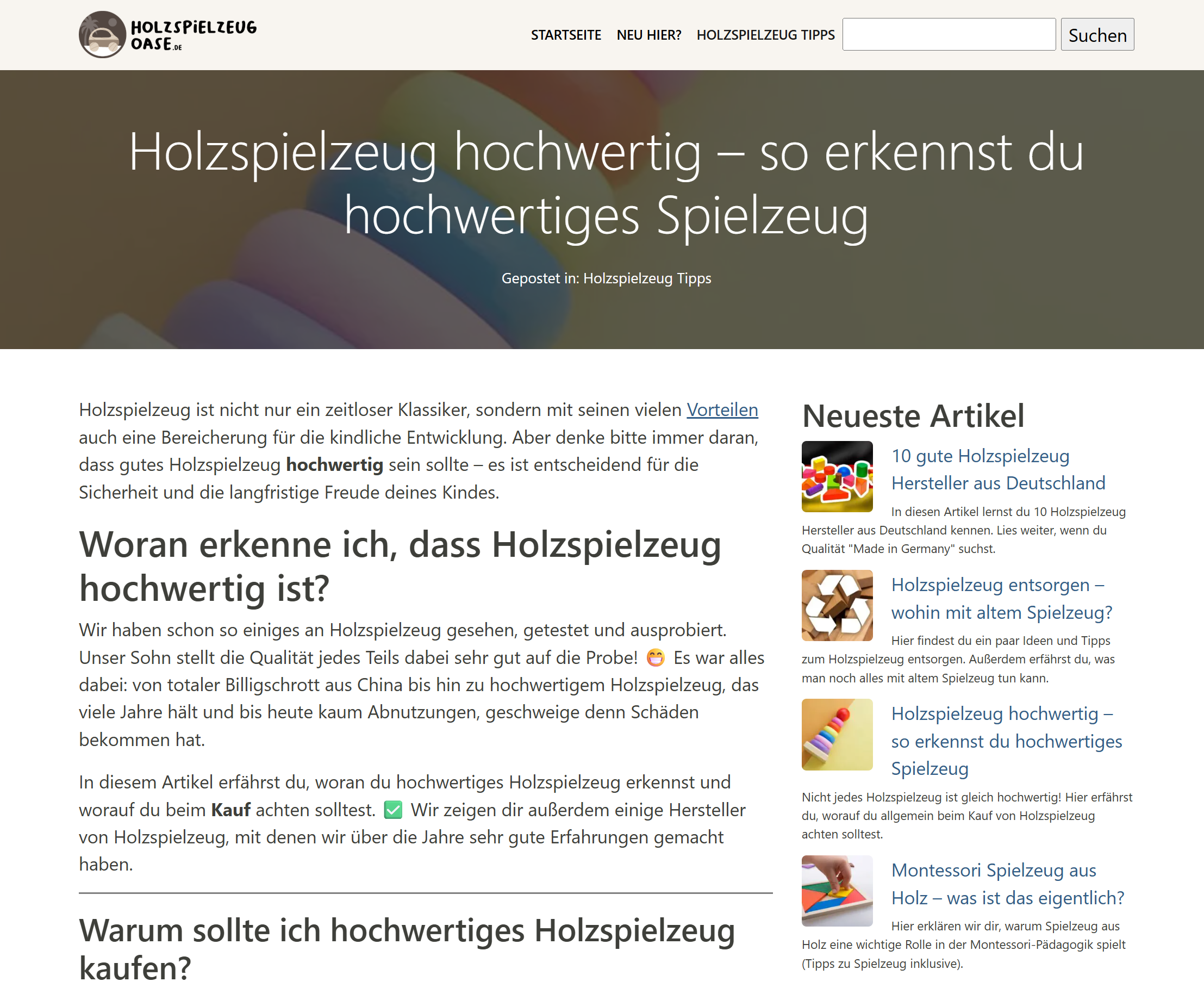1204x994 pixels.
Task: Click the Holzspielzeug Oase logo icon
Action: [102, 34]
